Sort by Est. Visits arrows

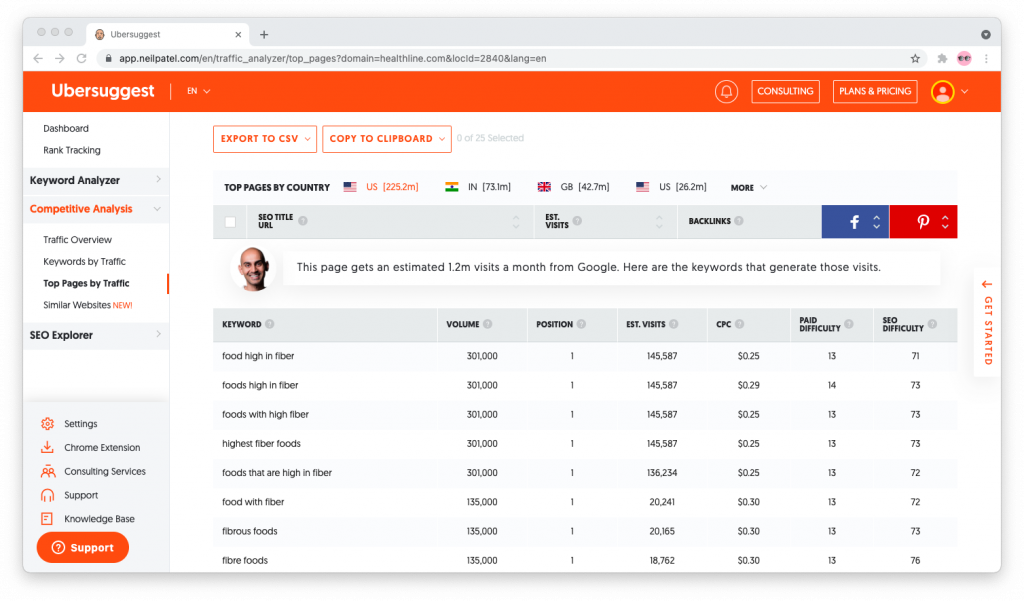tap(659, 221)
